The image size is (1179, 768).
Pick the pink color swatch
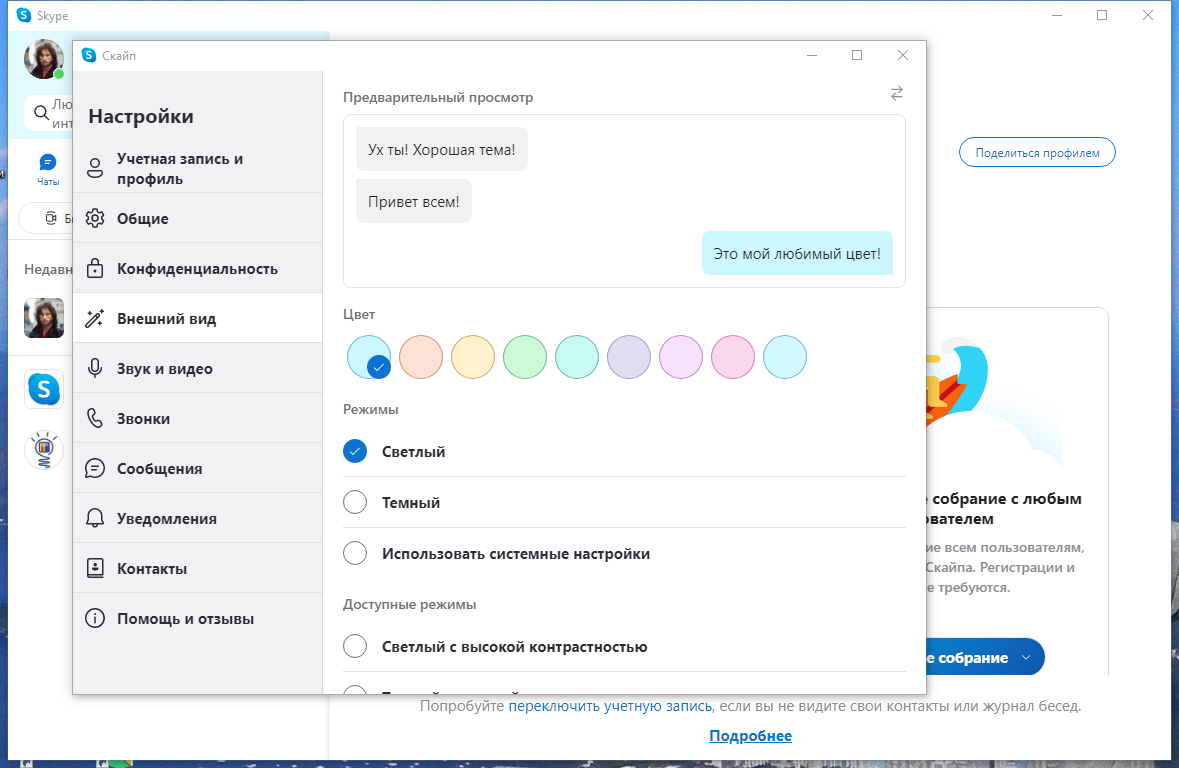pyautogui.click(x=732, y=357)
